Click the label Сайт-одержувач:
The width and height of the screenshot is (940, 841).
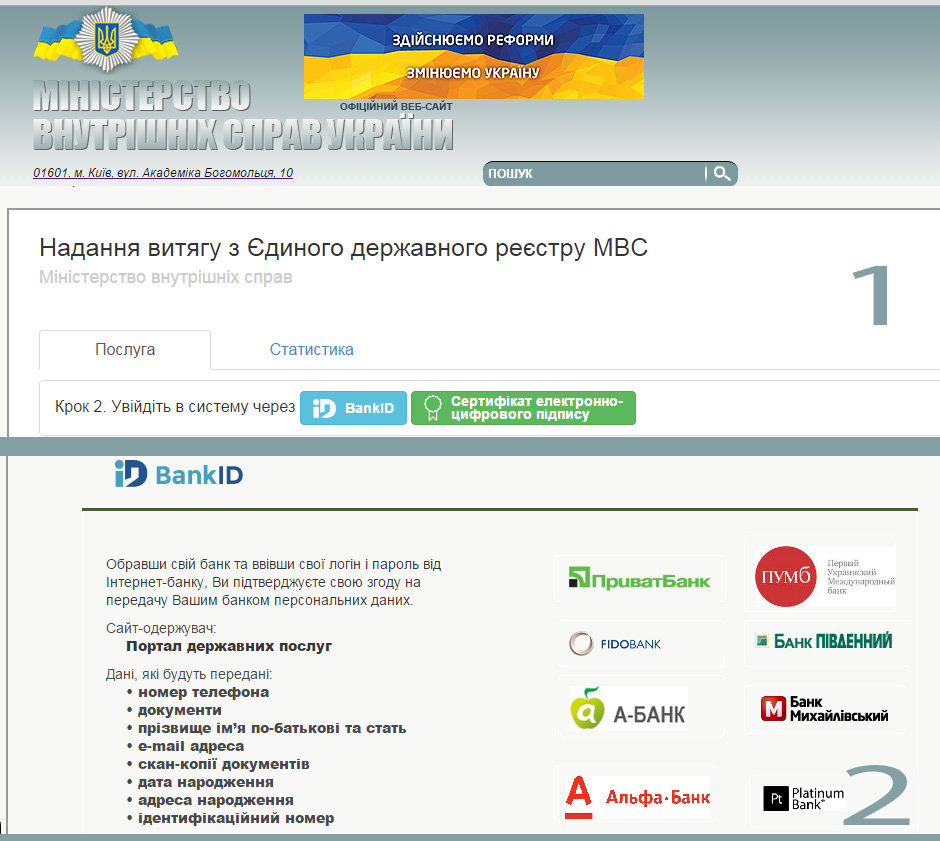coord(161,628)
